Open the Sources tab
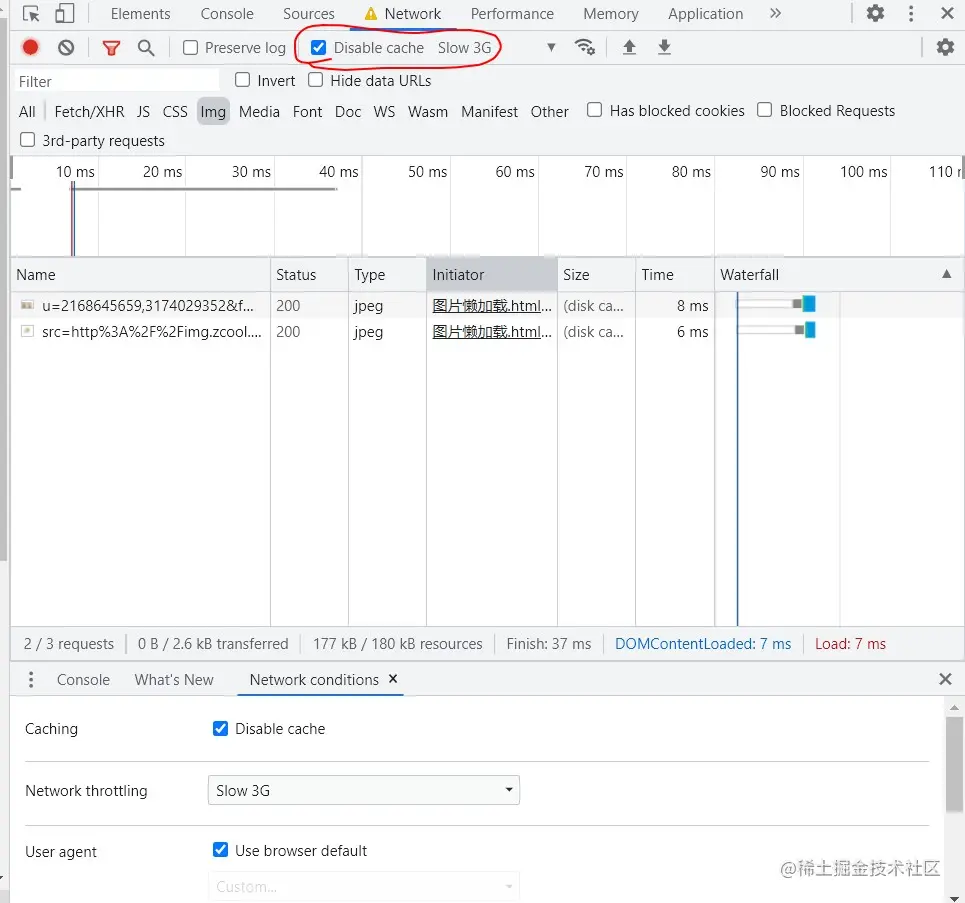965x903 pixels. 308,14
